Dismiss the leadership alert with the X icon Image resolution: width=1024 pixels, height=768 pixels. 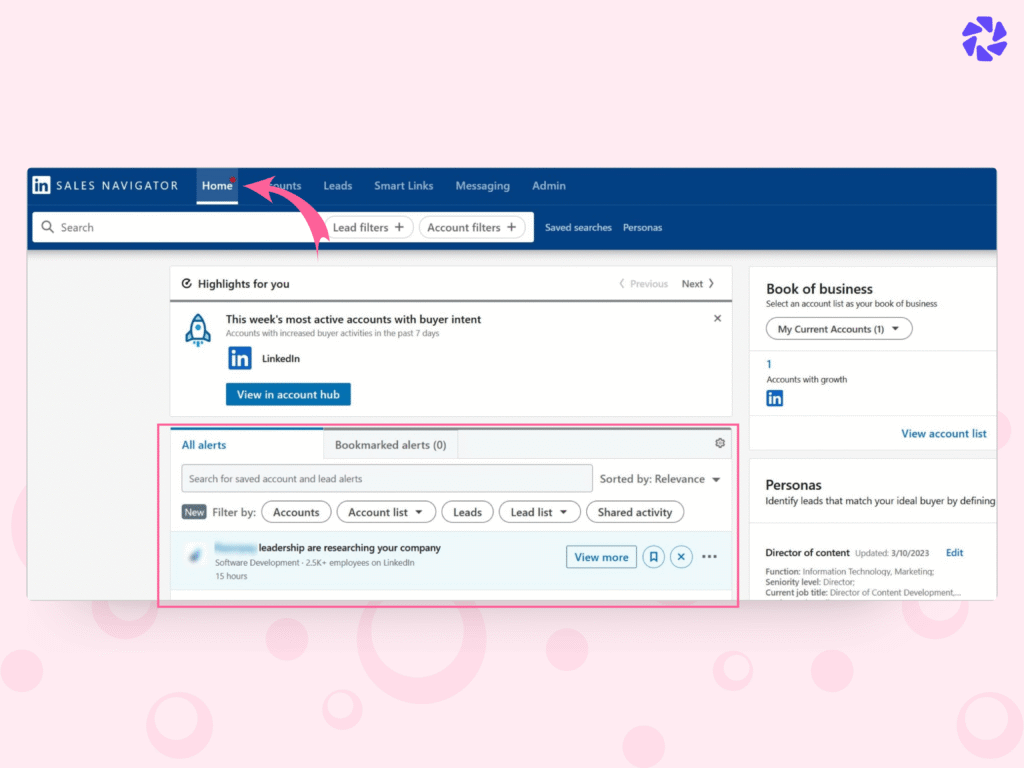[681, 556]
